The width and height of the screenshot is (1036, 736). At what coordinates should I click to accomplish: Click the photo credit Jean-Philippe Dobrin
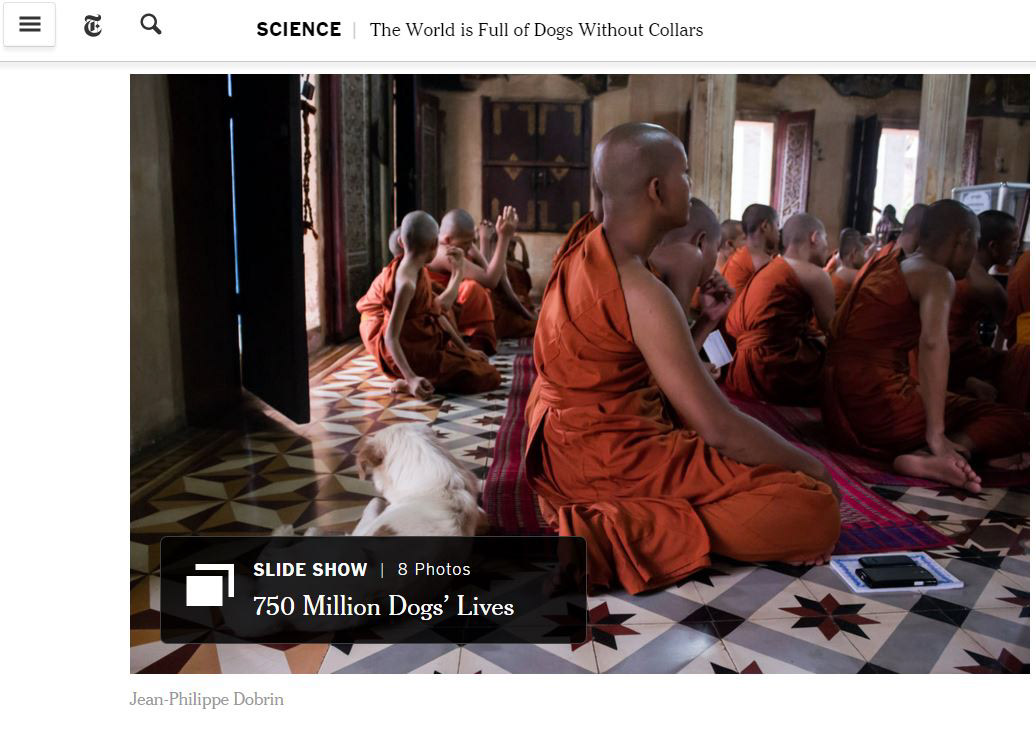[x=207, y=699]
